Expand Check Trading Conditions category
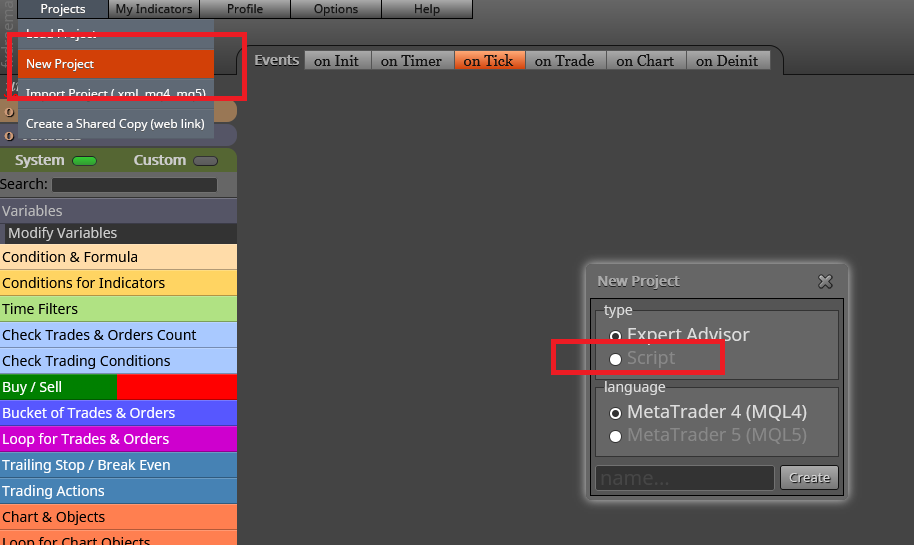The width and height of the screenshot is (914, 545). tap(118, 361)
